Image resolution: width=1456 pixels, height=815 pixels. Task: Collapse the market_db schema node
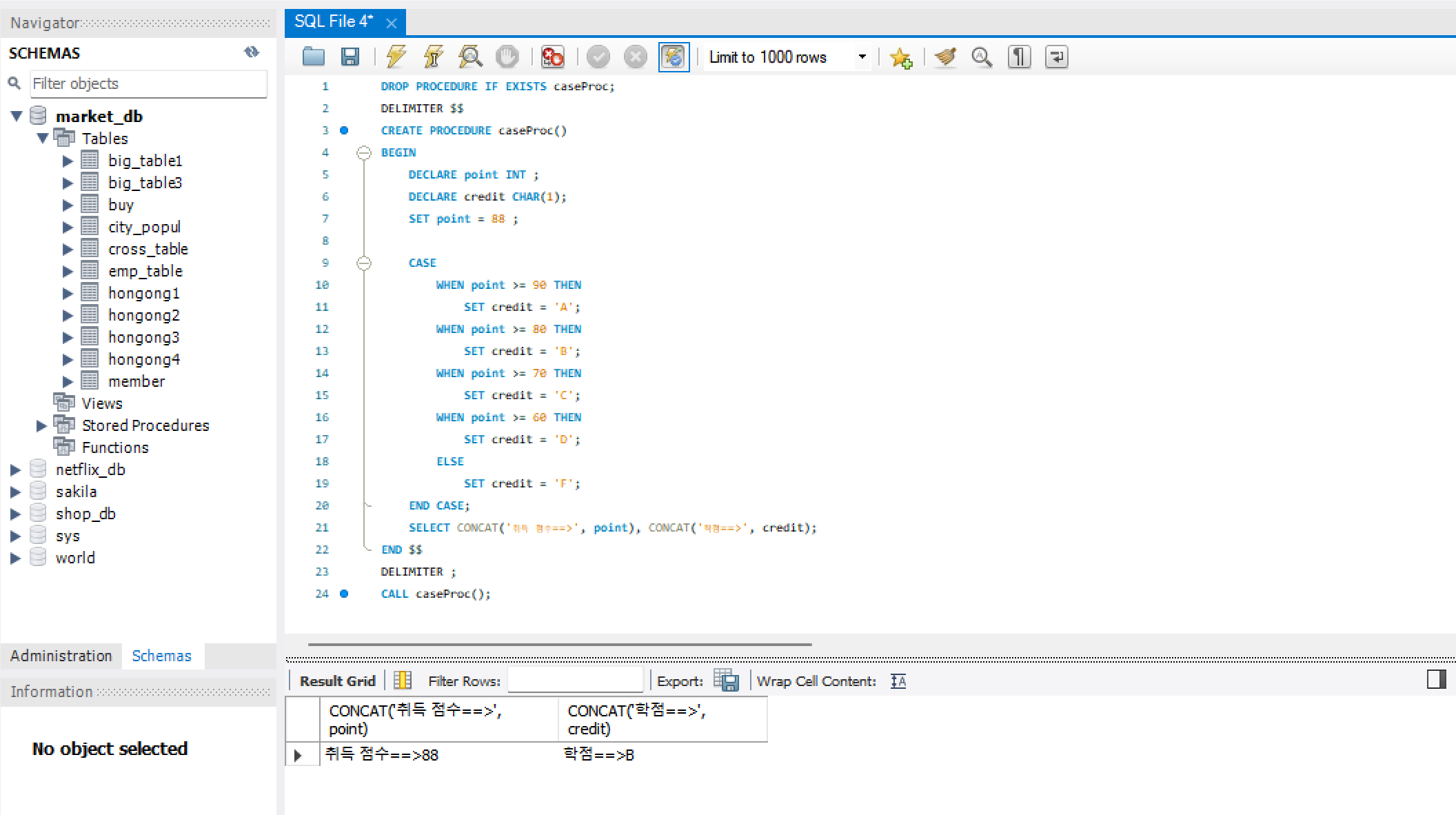(17, 117)
